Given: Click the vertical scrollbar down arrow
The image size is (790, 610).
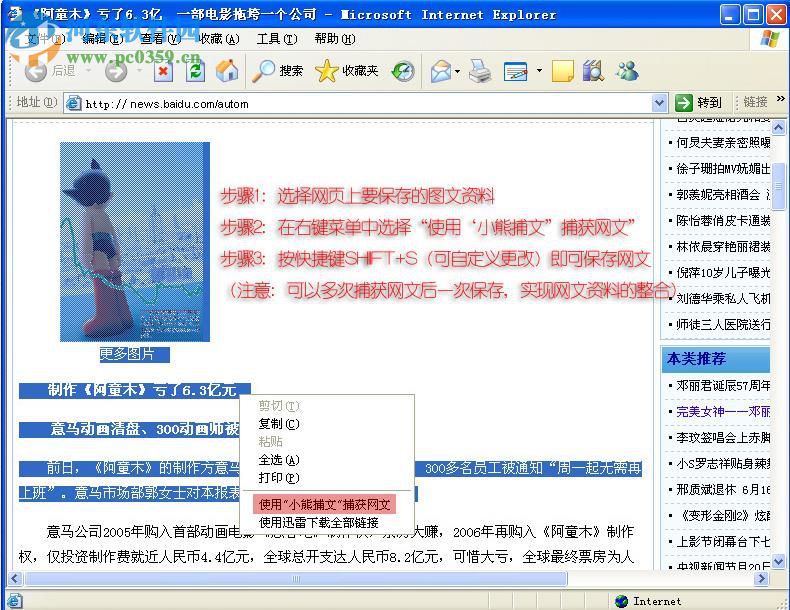Looking at the screenshot, I should [778, 561].
